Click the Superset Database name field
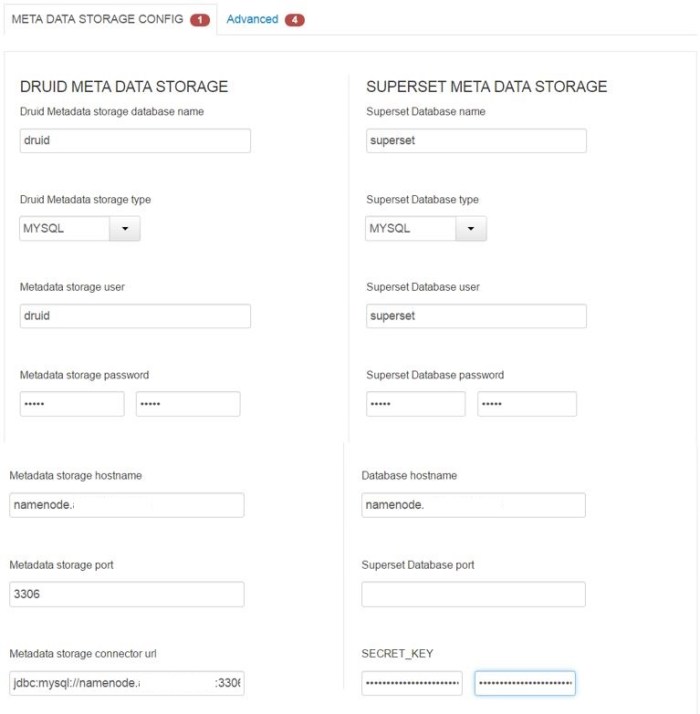Viewport: 700px width, 714px height. click(x=476, y=141)
